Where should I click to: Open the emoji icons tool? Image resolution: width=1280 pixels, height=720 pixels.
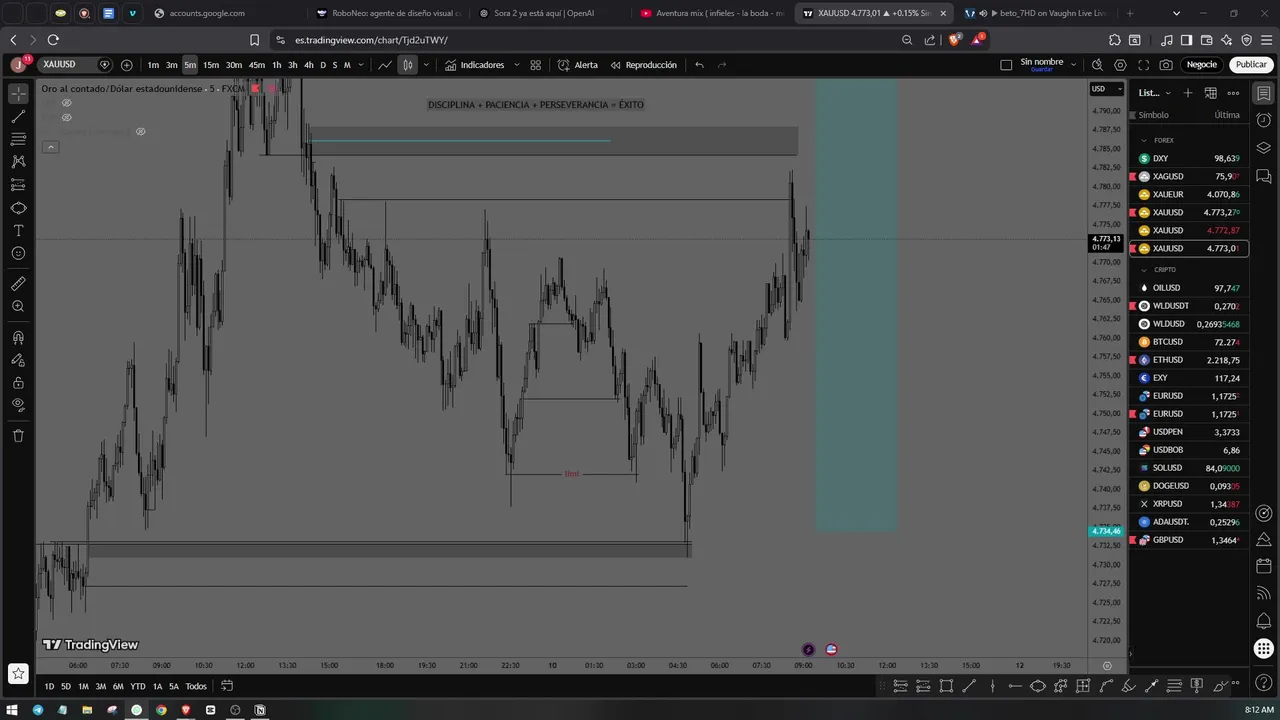pos(18,254)
